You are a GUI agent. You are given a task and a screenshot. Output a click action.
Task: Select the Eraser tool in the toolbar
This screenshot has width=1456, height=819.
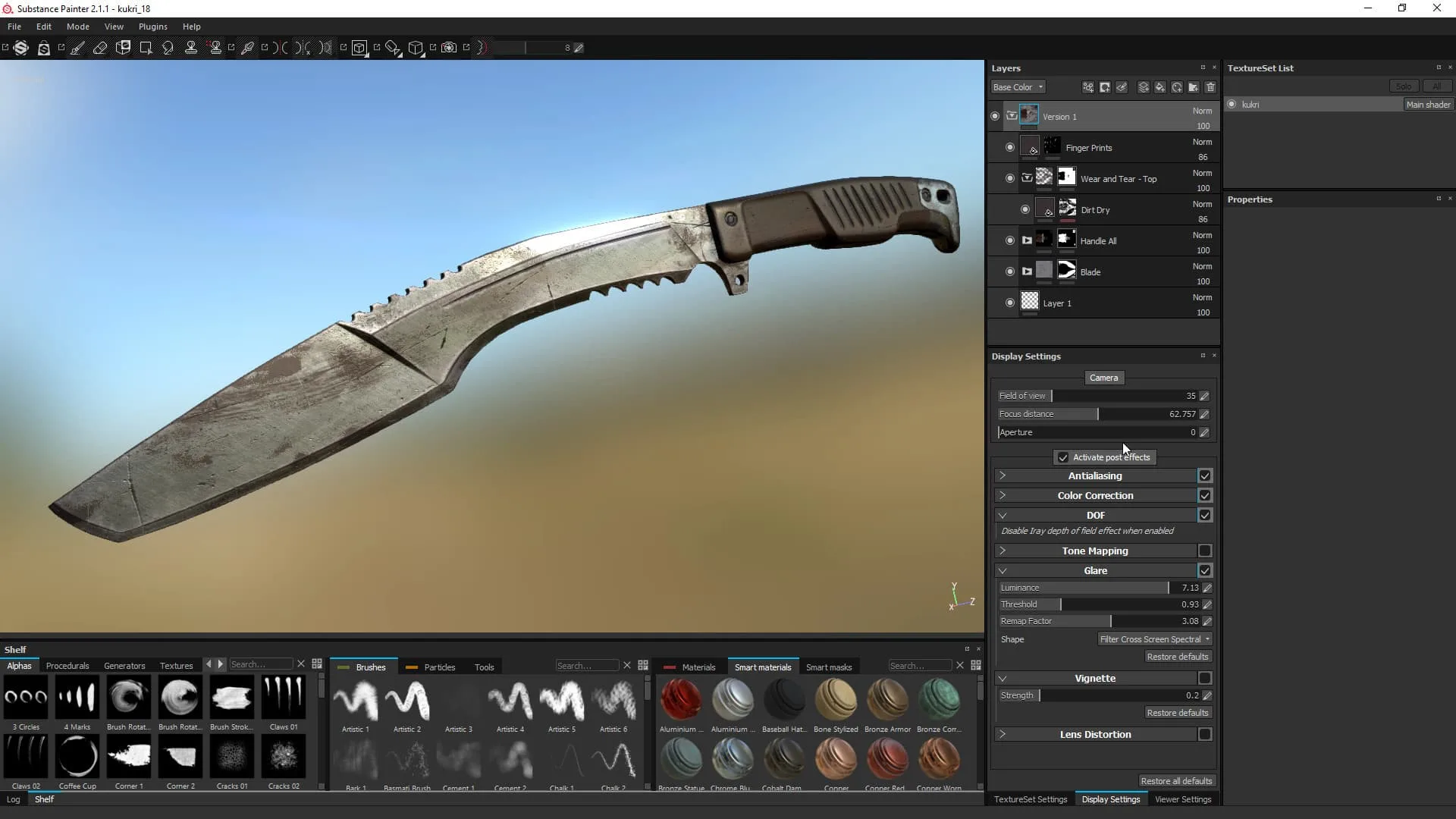(x=101, y=48)
